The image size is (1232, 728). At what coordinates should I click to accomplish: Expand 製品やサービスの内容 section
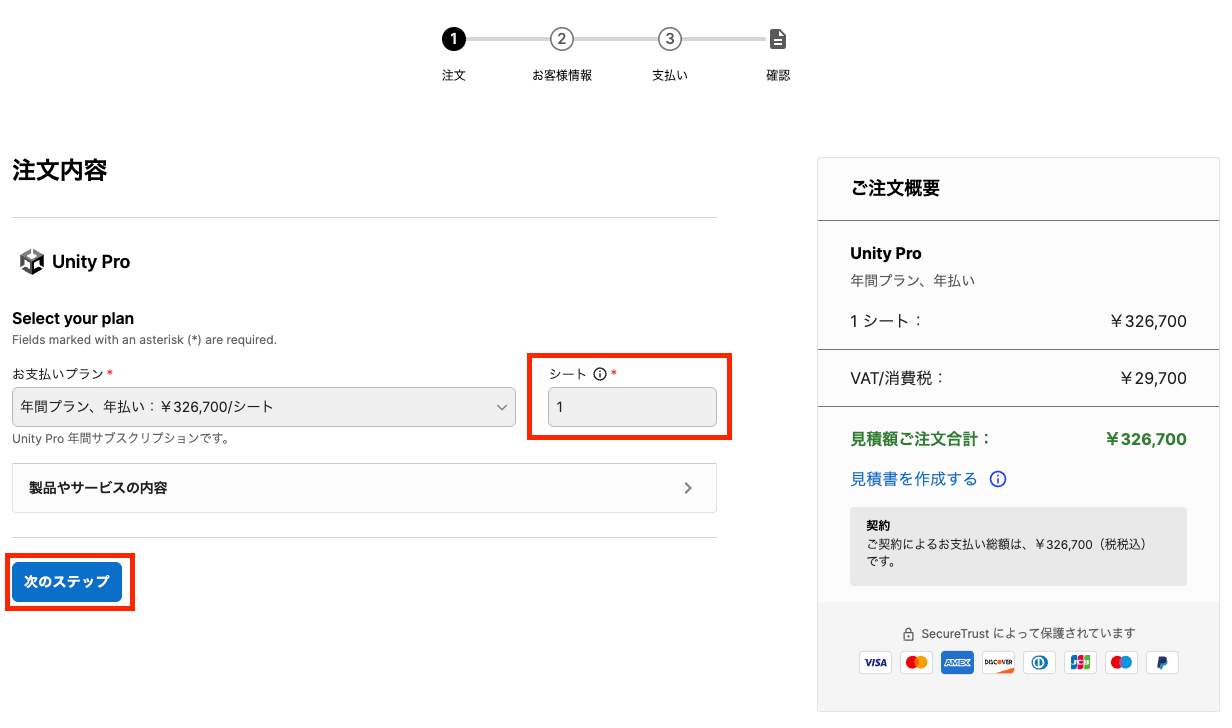click(364, 488)
